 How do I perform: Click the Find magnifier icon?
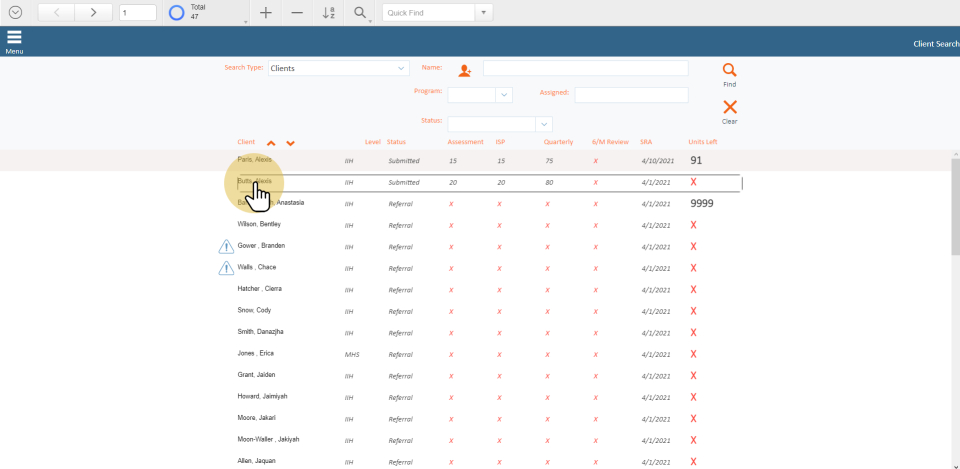729,71
